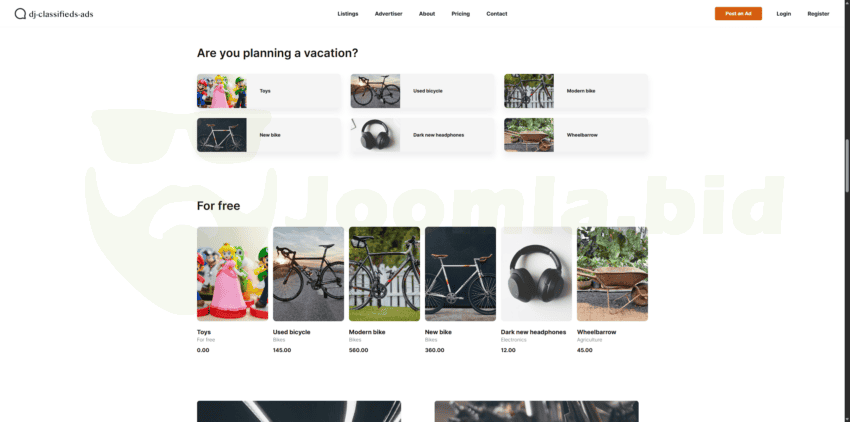The height and width of the screenshot is (422, 850).
Task: Open the small Wheelbarrow card
Action: pos(576,135)
